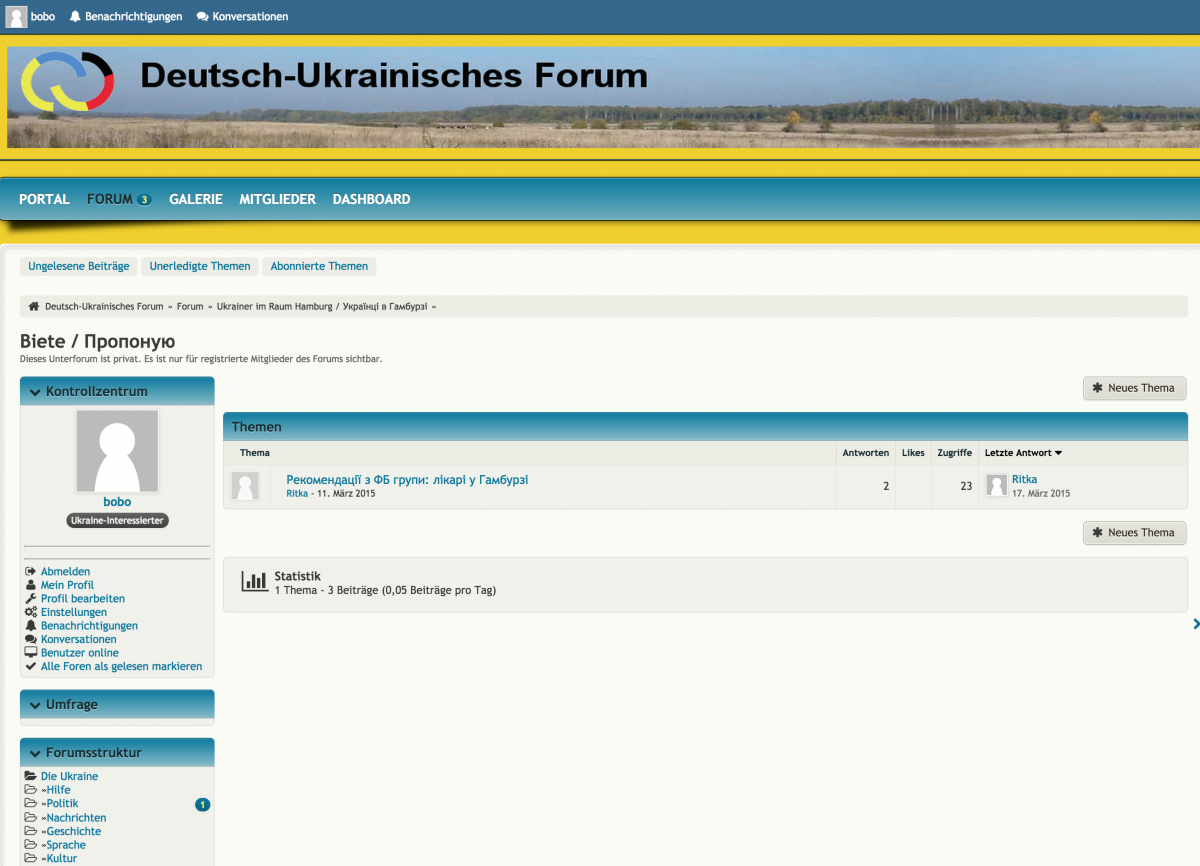Image resolution: width=1200 pixels, height=866 pixels.
Task: Open Ukrainer im Raum Hamburg breadcrumb
Action: click(322, 307)
